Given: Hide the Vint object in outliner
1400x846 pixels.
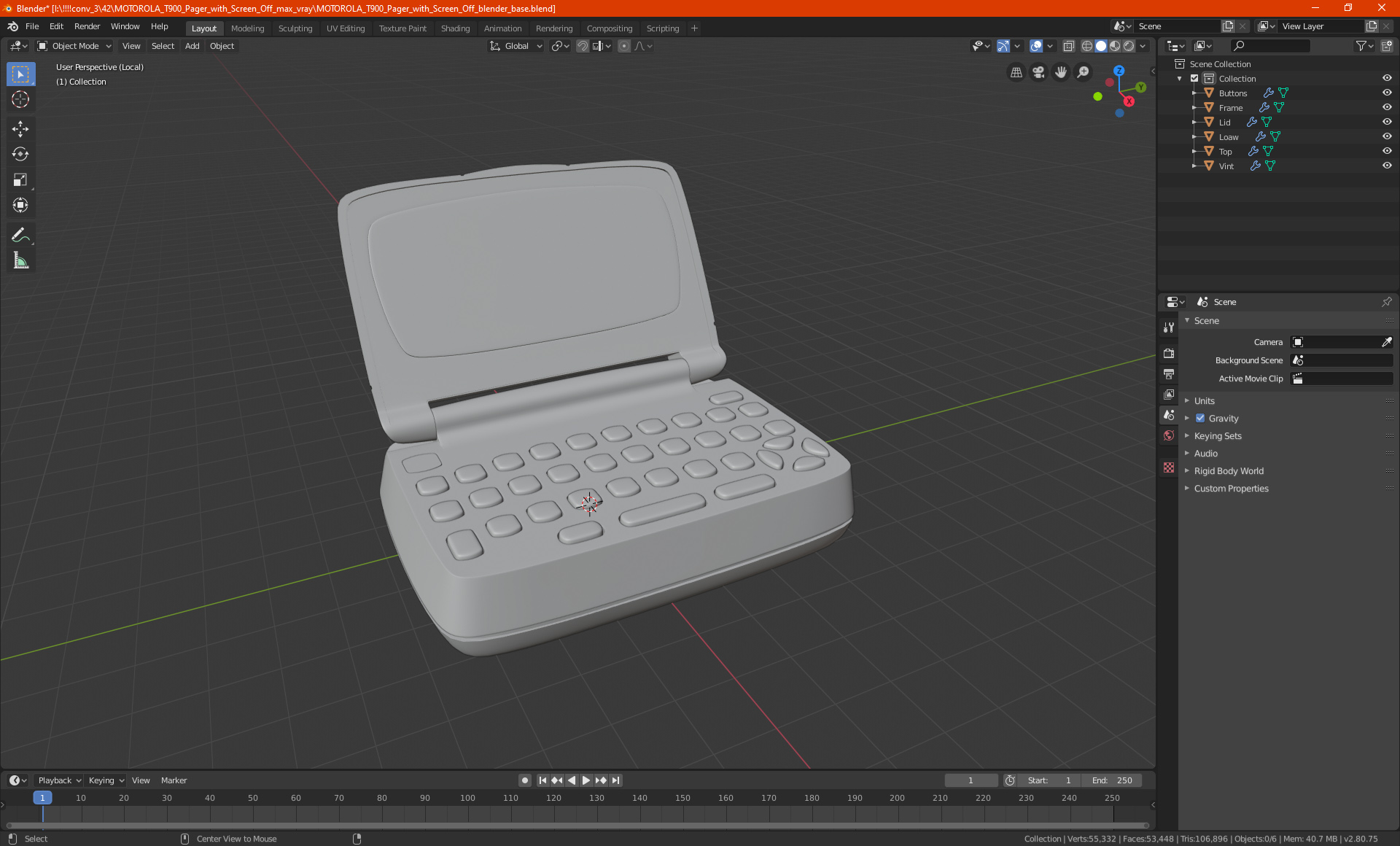Looking at the screenshot, I should pos(1387,166).
